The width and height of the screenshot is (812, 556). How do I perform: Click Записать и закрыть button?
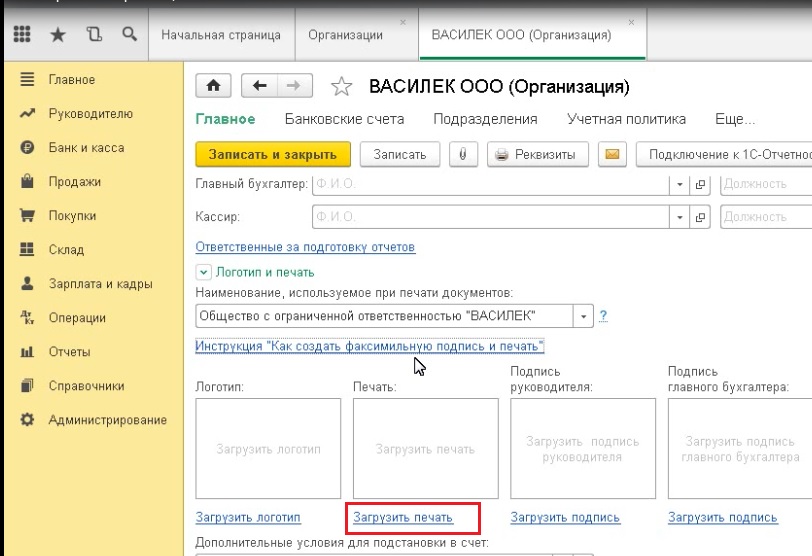pos(273,154)
